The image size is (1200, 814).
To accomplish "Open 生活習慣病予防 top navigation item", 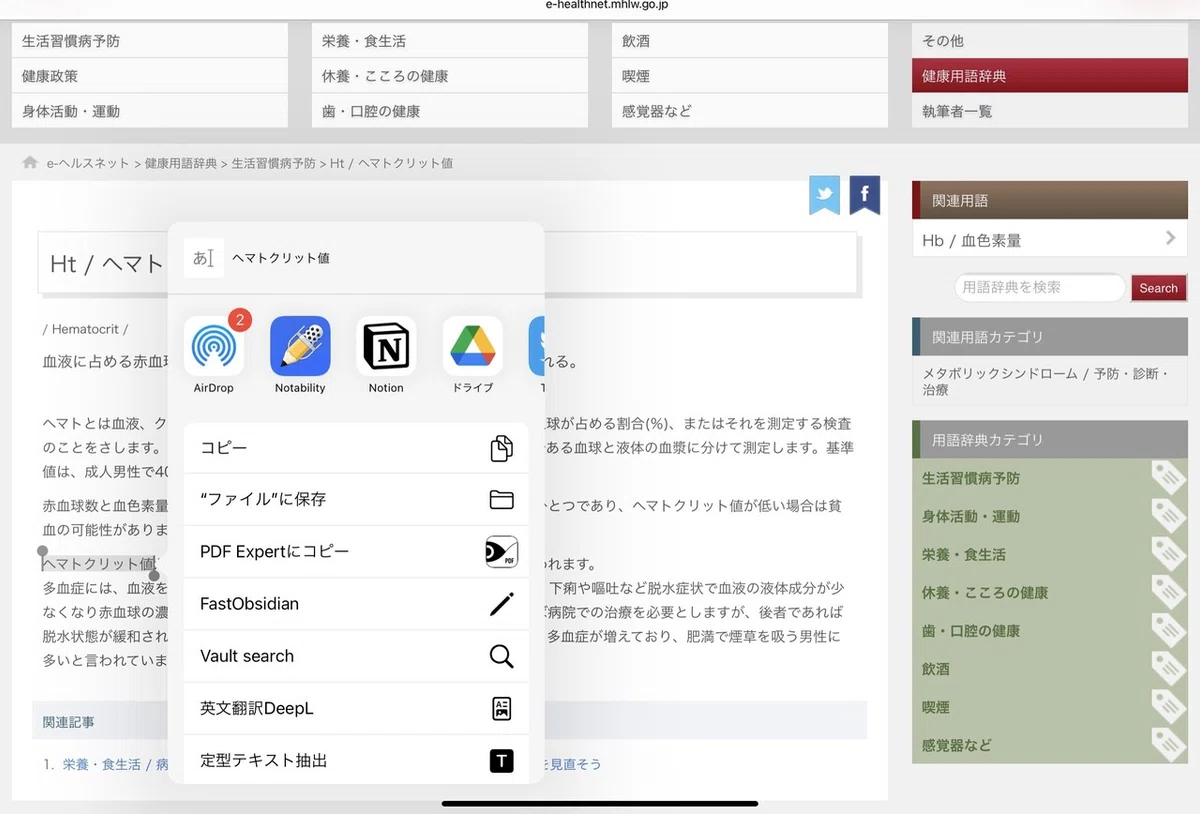I will (x=150, y=41).
